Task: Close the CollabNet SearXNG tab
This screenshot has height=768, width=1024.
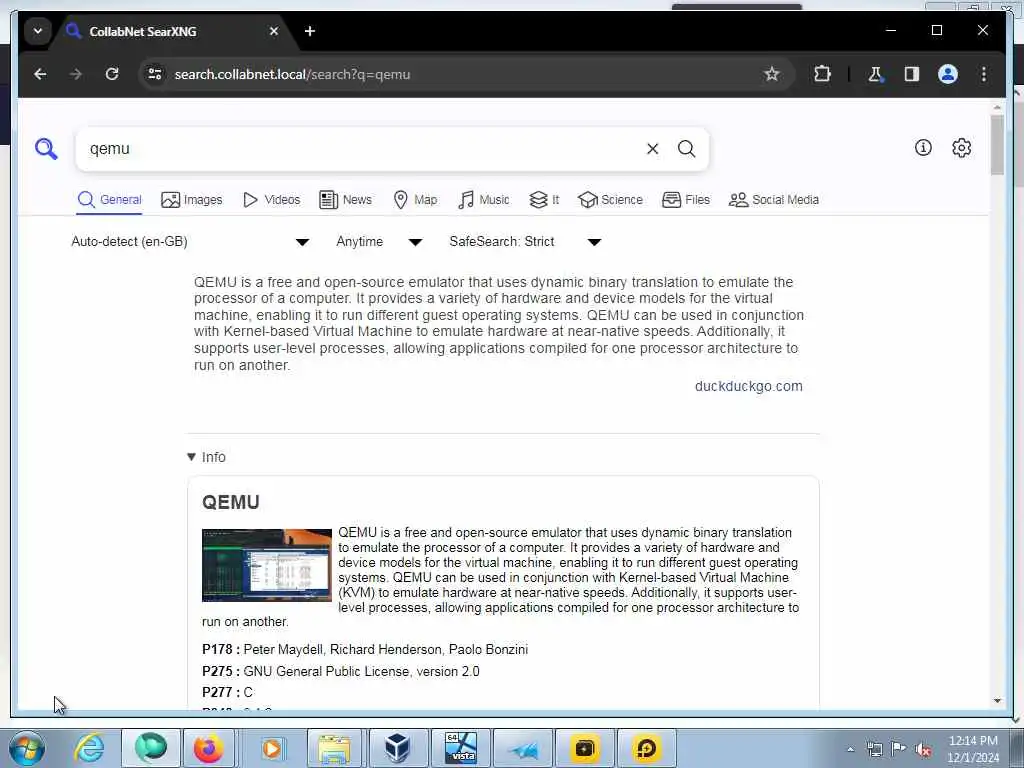Action: coord(274,31)
